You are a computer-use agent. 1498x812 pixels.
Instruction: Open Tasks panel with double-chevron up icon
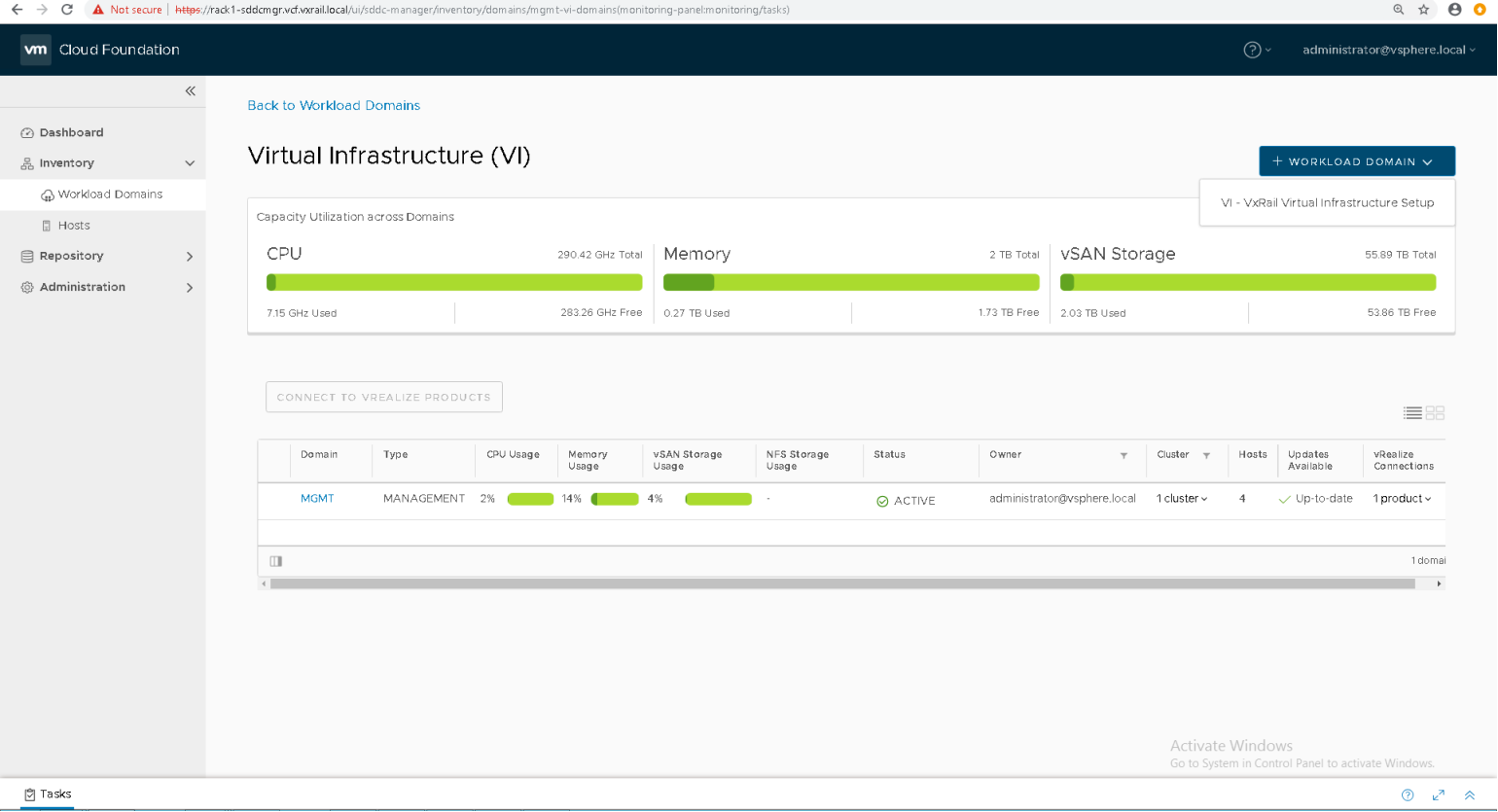(x=1470, y=795)
